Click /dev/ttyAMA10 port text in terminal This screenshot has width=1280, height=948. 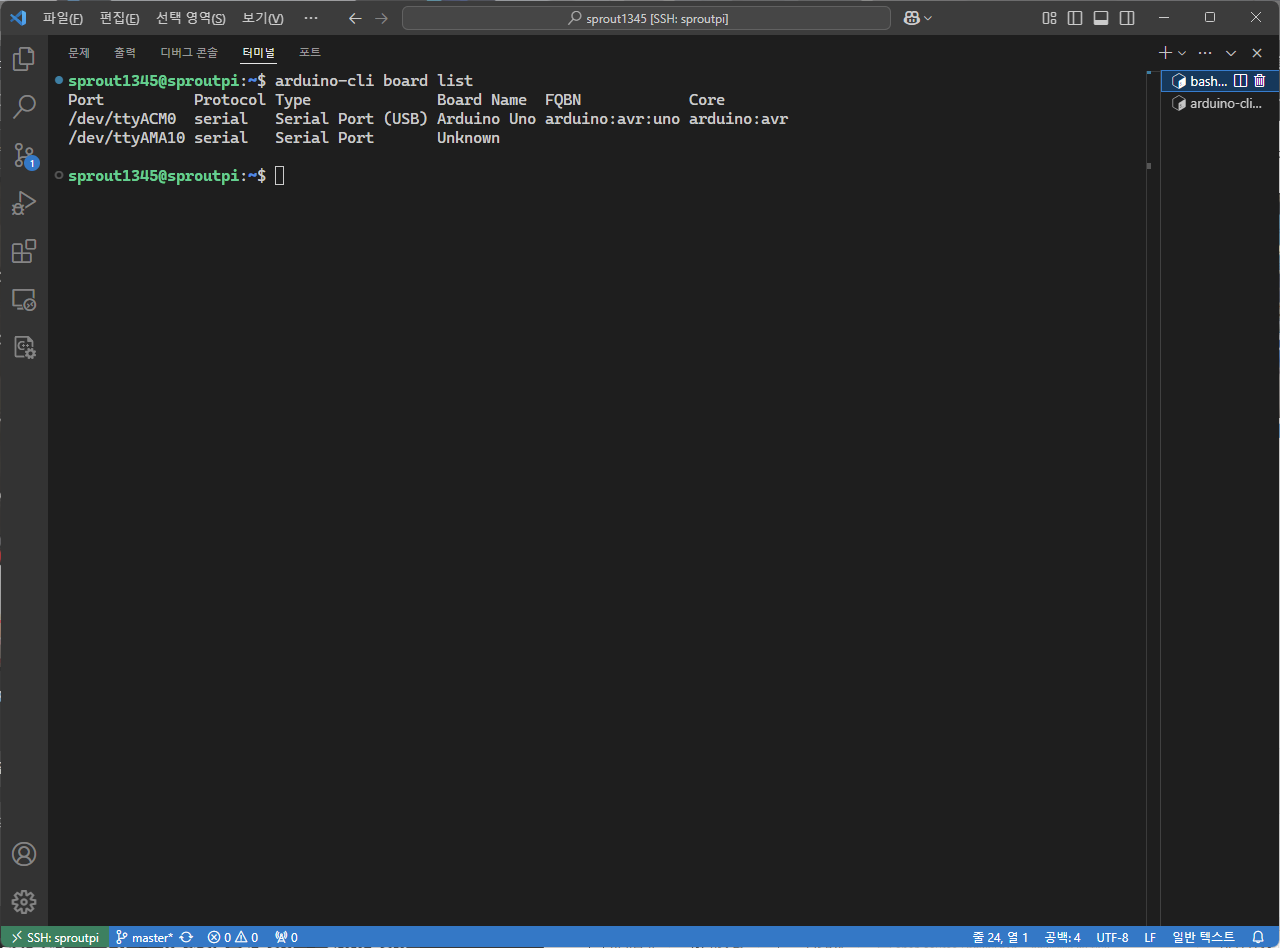point(126,138)
